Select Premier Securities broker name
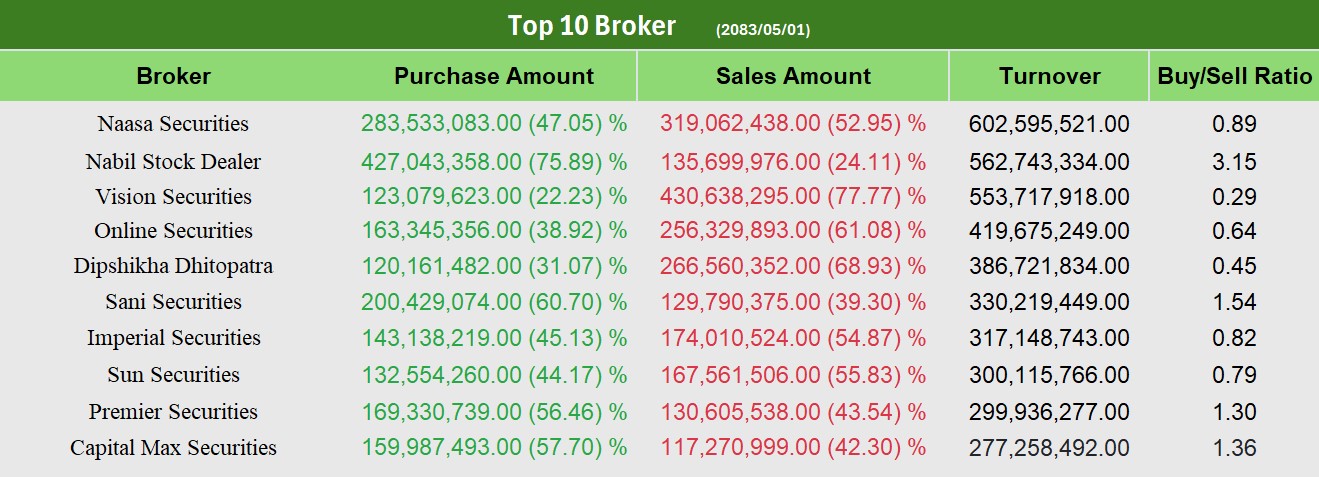The image size is (1319, 477). 173,412
